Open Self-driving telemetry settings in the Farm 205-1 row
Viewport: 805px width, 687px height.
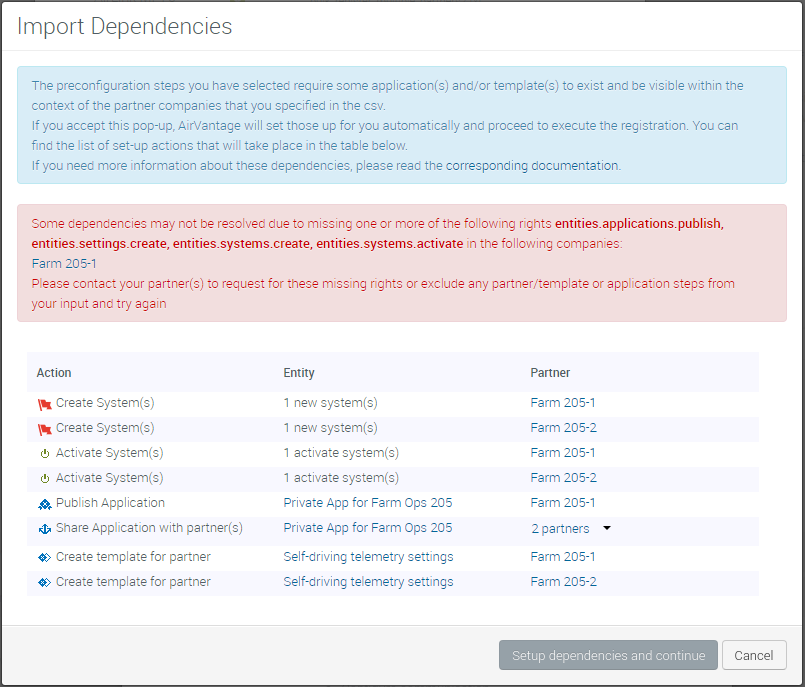coord(368,556)
